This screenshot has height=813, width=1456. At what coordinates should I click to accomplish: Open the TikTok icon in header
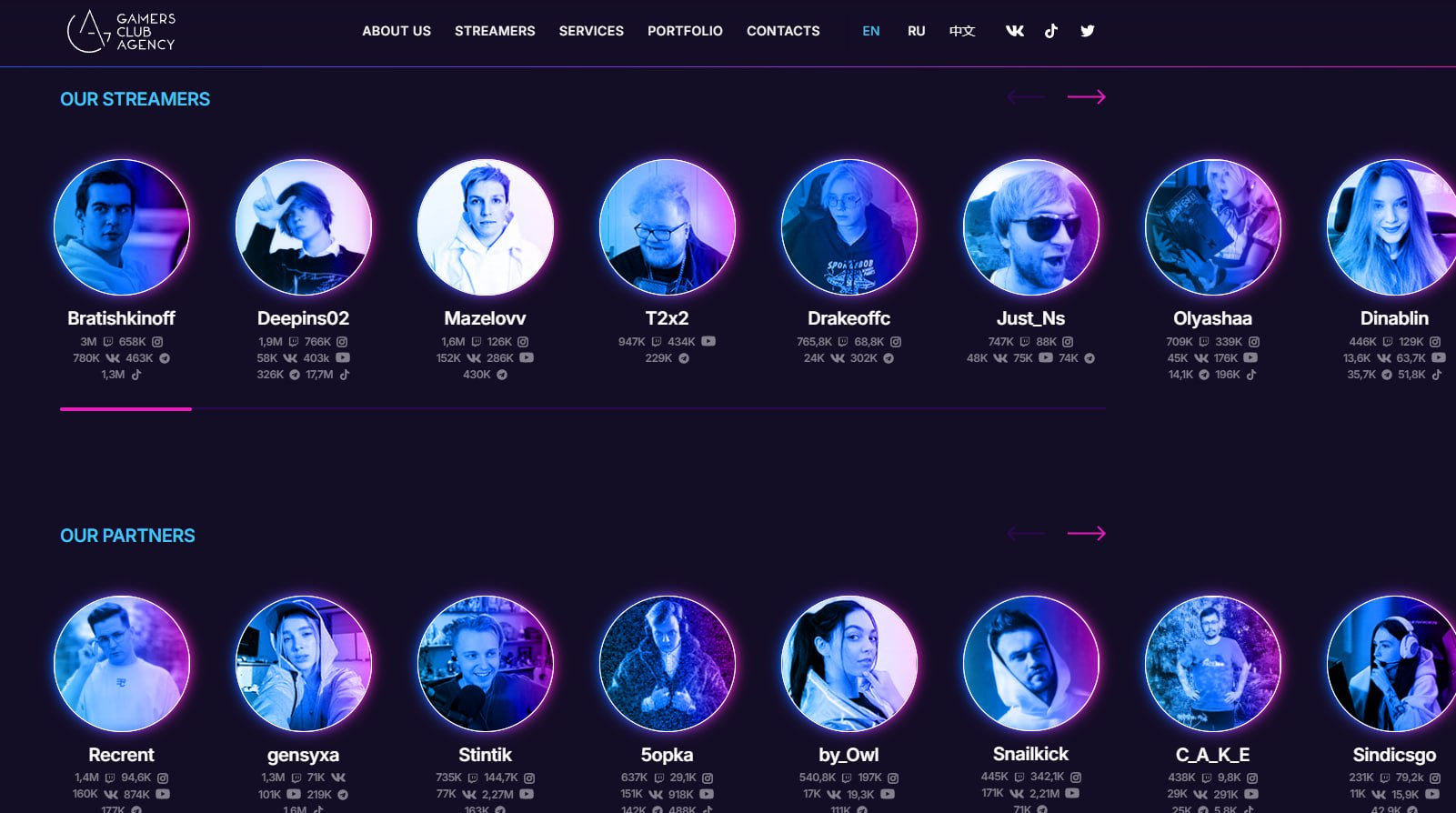[x=1051, y=31]
